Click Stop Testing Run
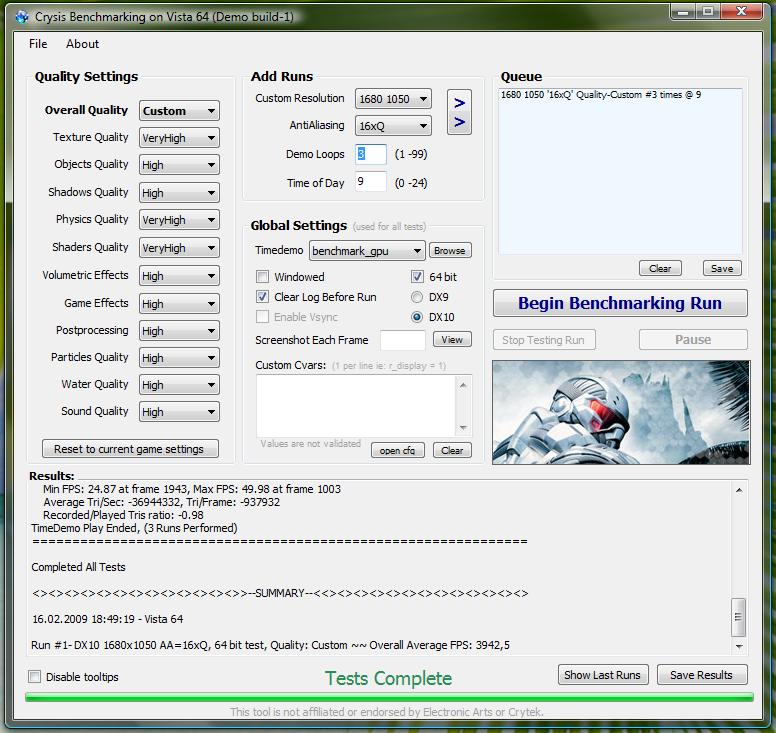 [x=544, y=340]
